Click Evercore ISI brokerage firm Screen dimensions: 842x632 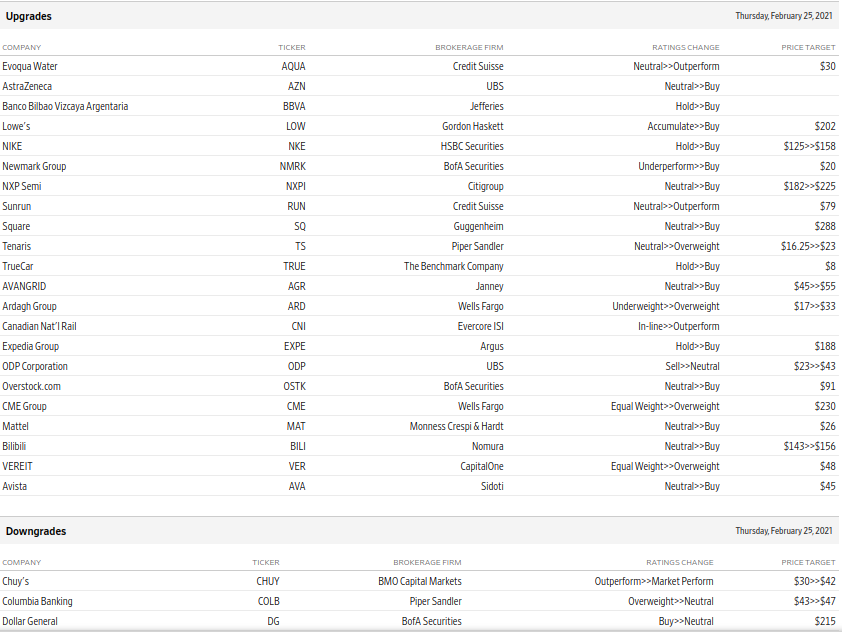click(x=481, y=326)
